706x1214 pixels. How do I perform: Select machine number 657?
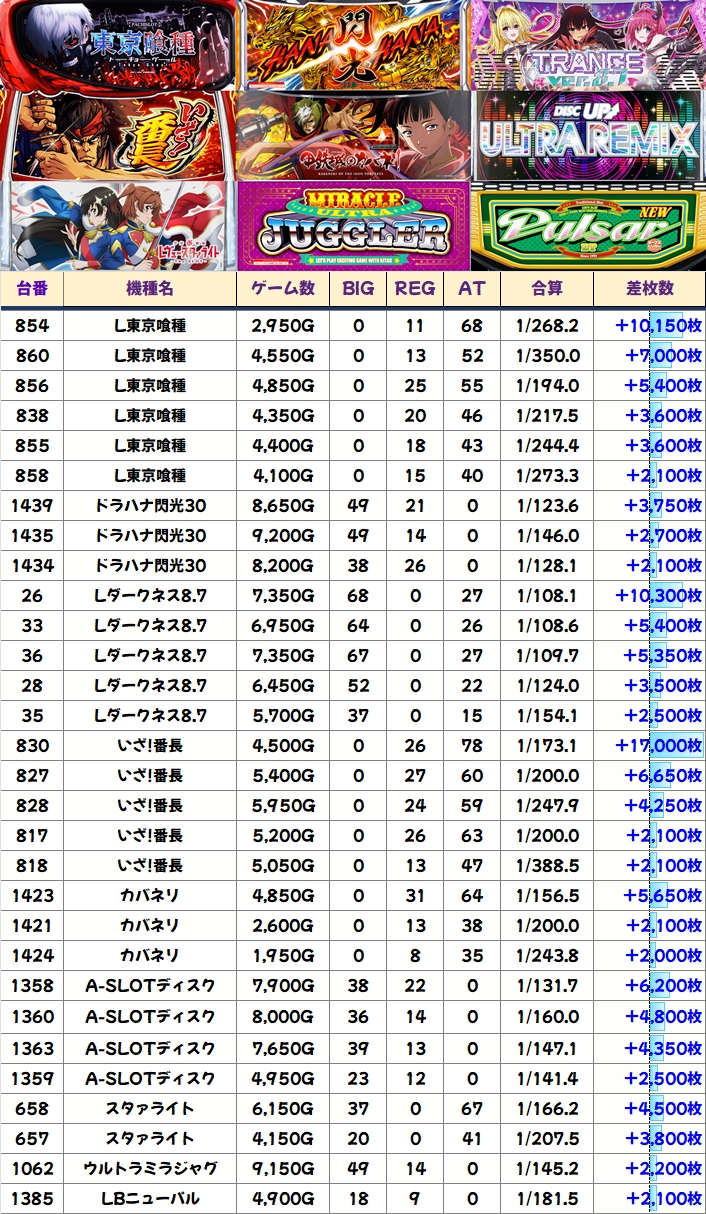[x=32, y=1138]
